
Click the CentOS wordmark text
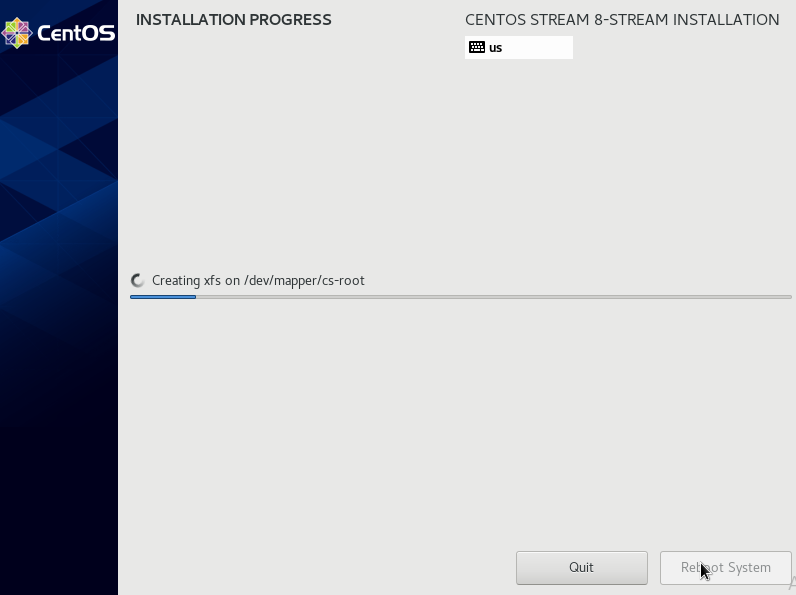click(x=76, y=34)
